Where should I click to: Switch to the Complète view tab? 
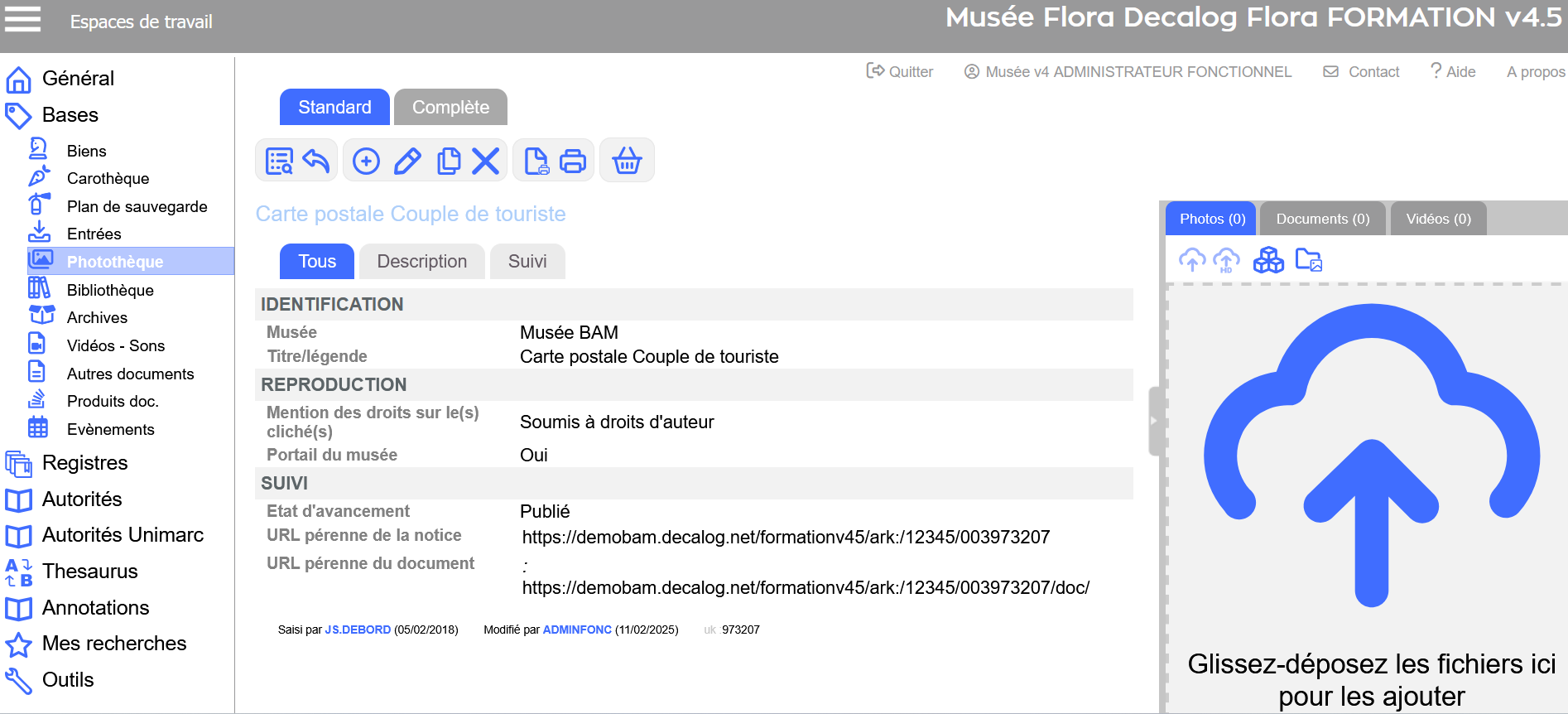450,108
